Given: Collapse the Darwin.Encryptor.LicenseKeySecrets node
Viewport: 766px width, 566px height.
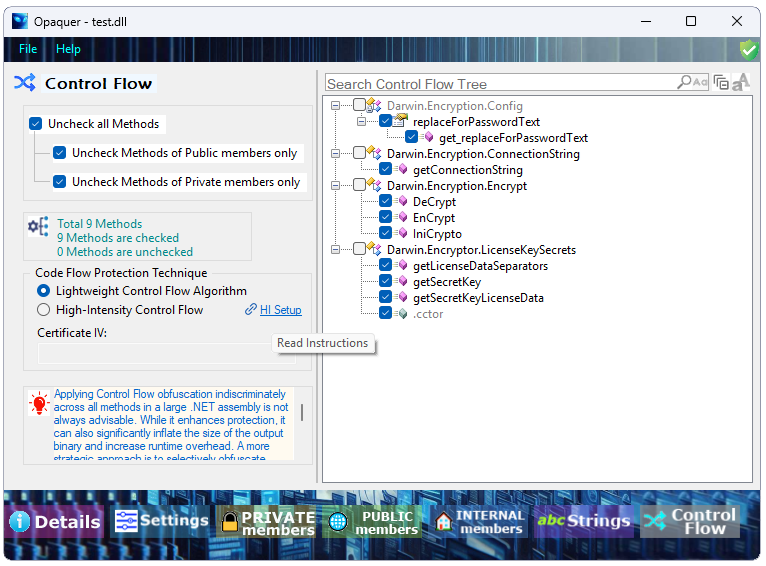Looking at the screenshot, I should [x=335, y=250].
